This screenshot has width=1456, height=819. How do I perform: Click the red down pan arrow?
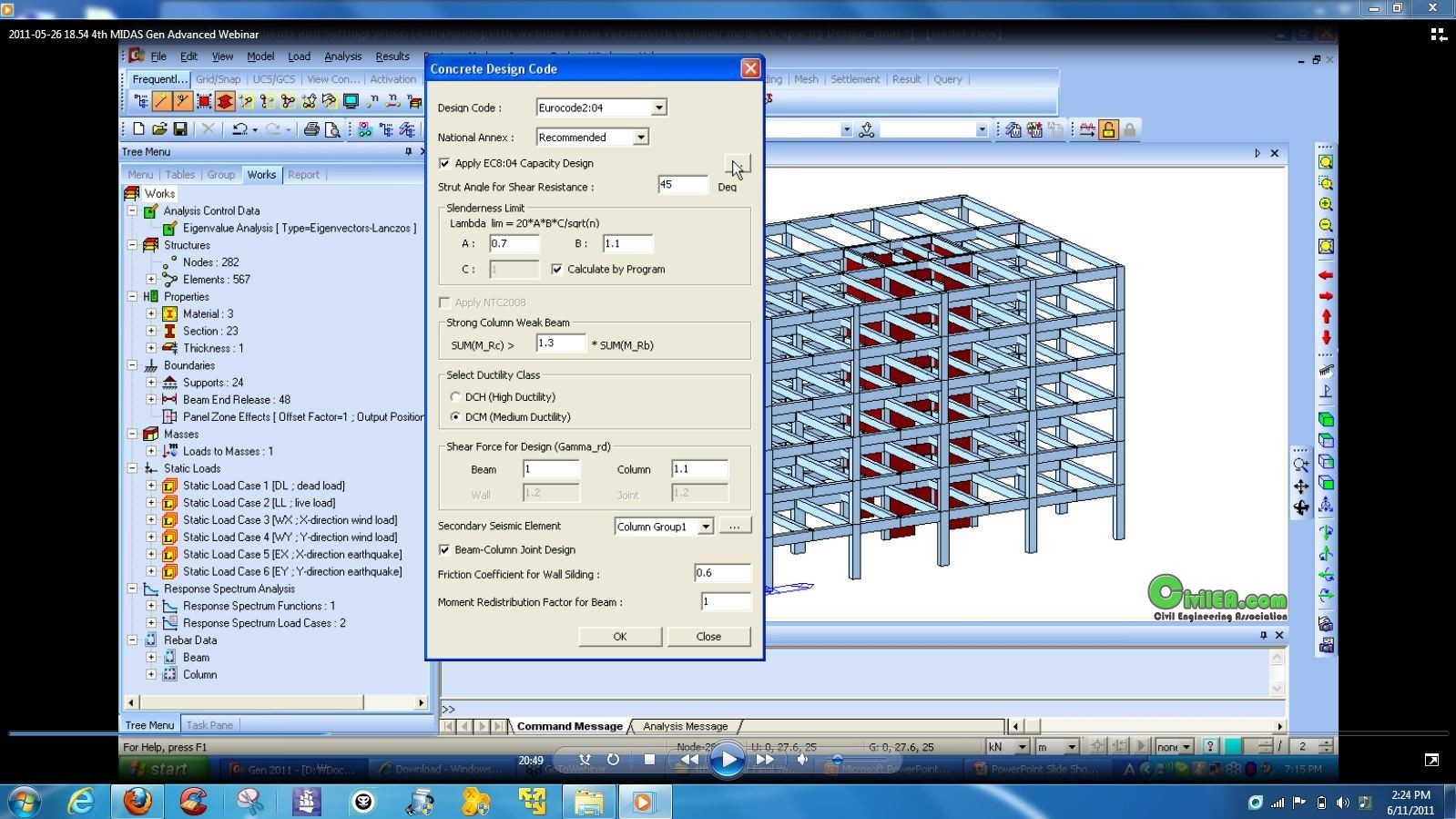tap(1326, 337)
